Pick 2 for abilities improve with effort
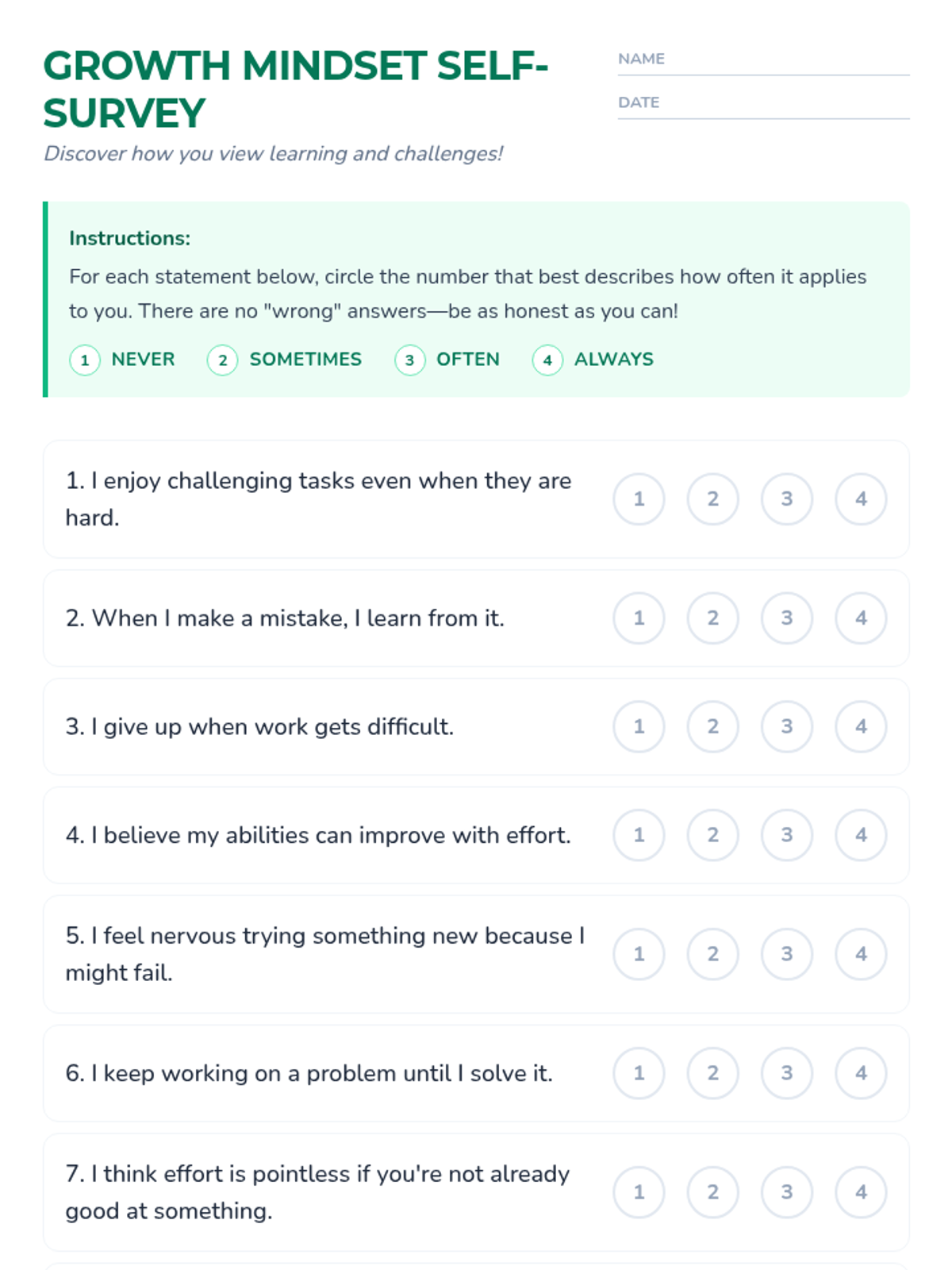Viewport: 952px width, 1270px height. 713,835
